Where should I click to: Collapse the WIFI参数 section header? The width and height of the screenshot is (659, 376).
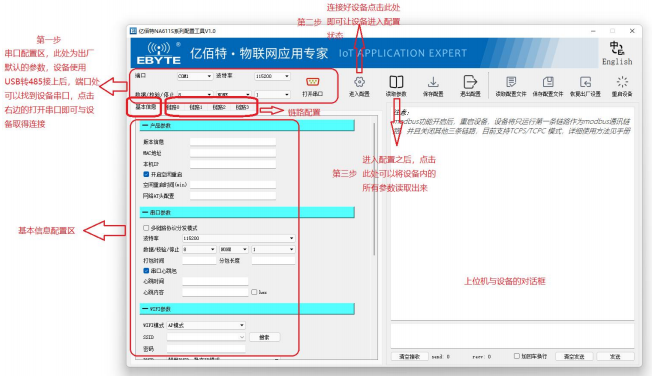tap(247, 309)
